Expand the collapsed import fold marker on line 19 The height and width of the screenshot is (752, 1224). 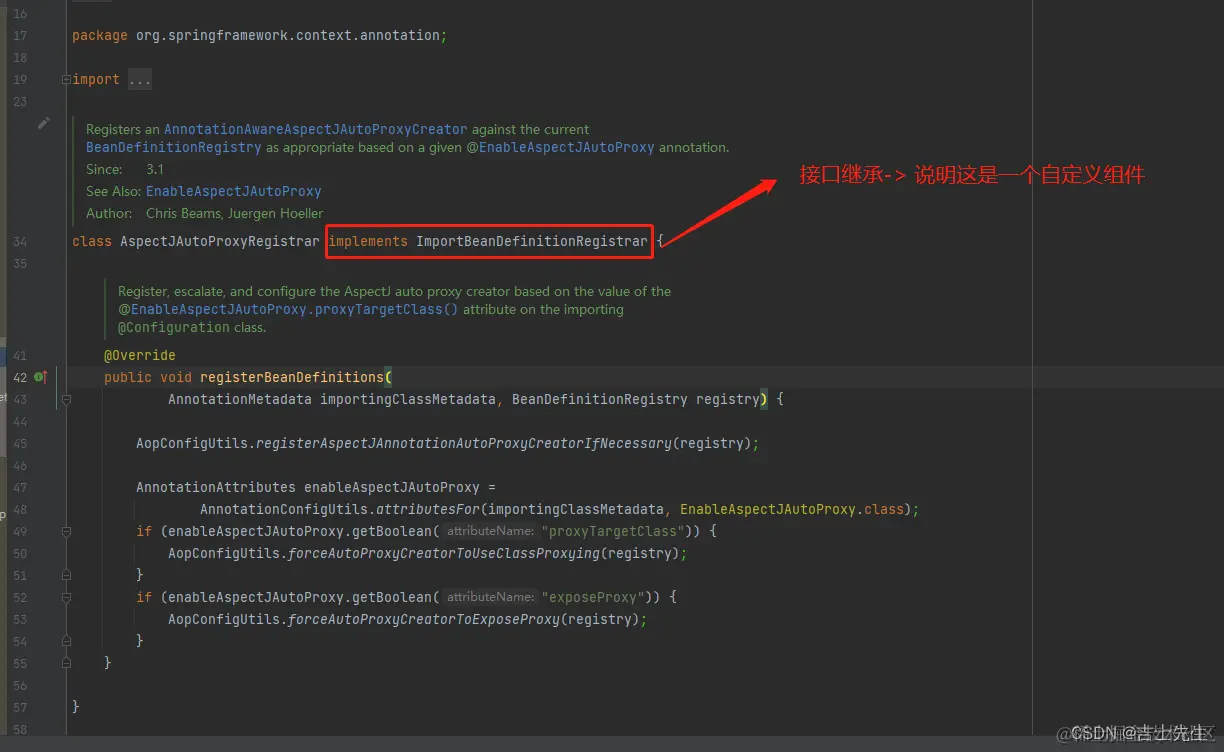tap(66, 79)
